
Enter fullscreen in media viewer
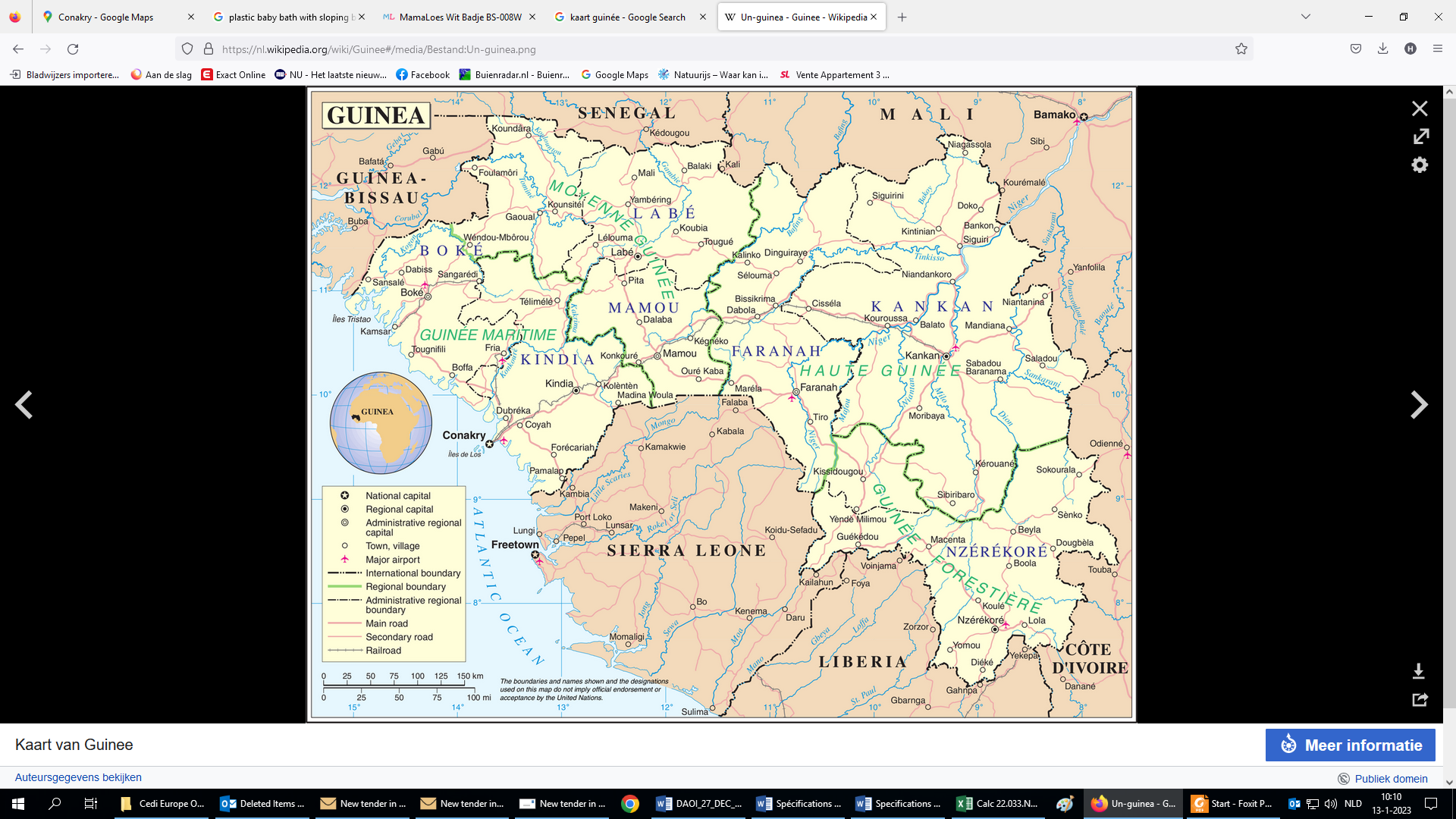(x=1420, y=136)
